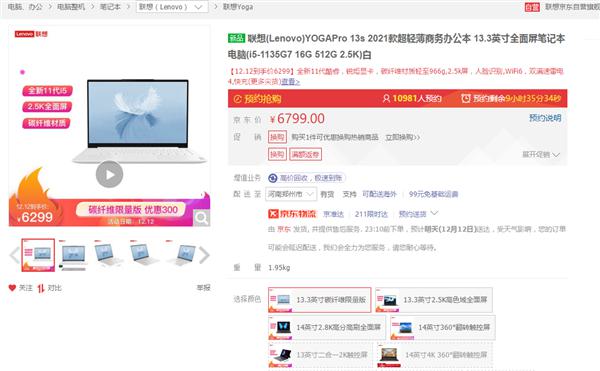Expand promotions with 展开促销
The height and width of the screenshot is (371, 600).
pos(541,155)
